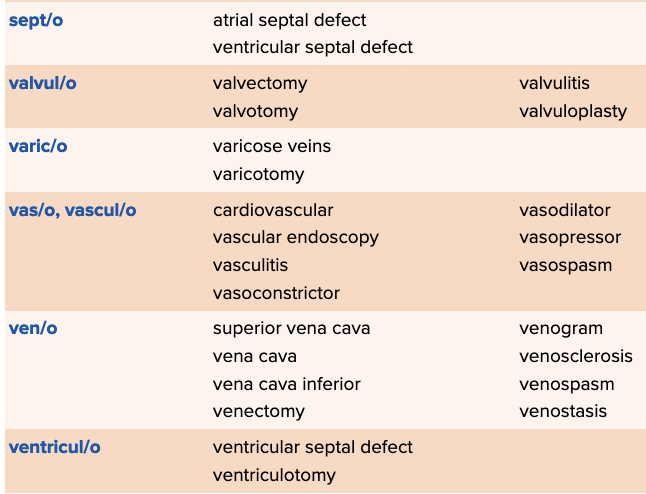
Task: Click the vas/o, vascul/o heading
Action: click(72, 210)
